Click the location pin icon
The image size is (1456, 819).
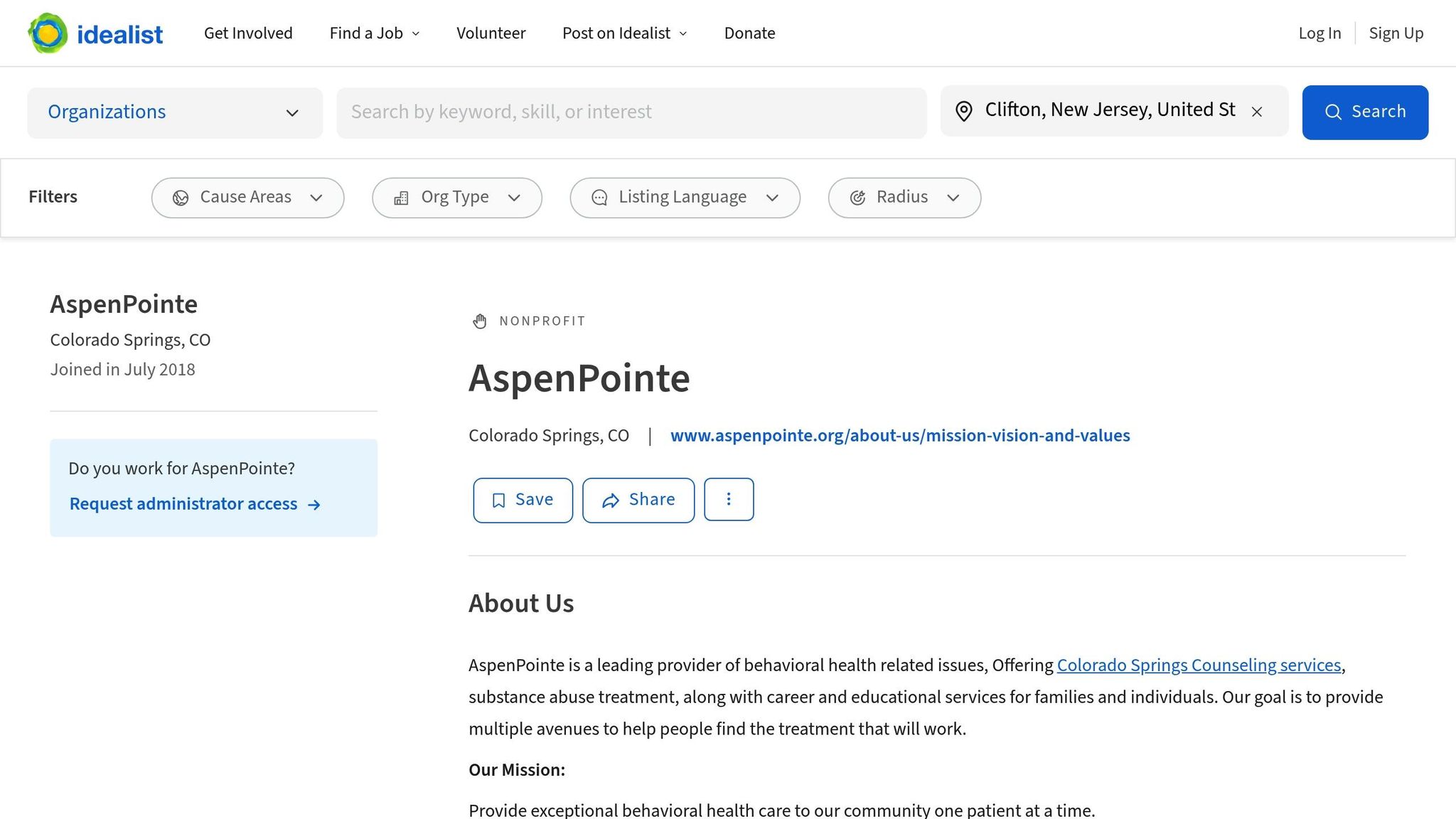(x=963, y=112)
